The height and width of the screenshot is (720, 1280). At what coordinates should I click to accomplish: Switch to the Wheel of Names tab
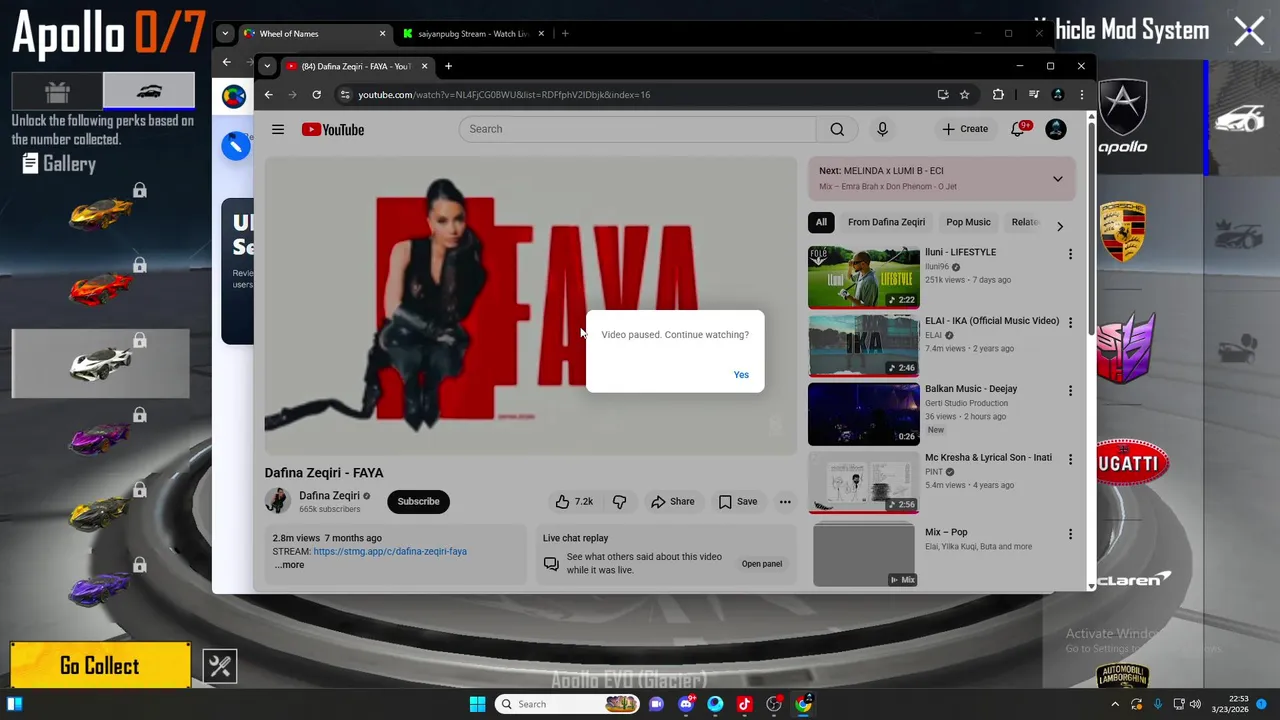[x=313, y=33]
